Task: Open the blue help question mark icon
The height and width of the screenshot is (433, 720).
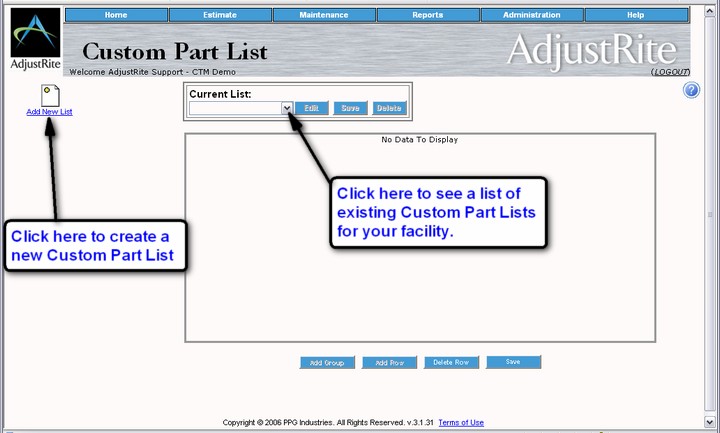Action: pos(691,90)
